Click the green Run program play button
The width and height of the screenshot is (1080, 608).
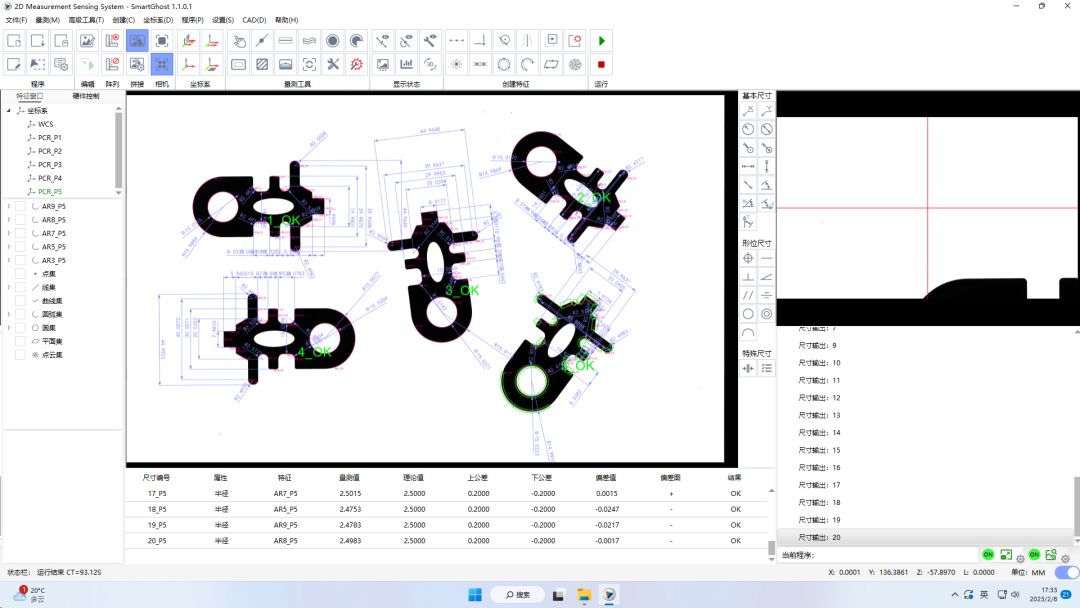coord(601,41)
